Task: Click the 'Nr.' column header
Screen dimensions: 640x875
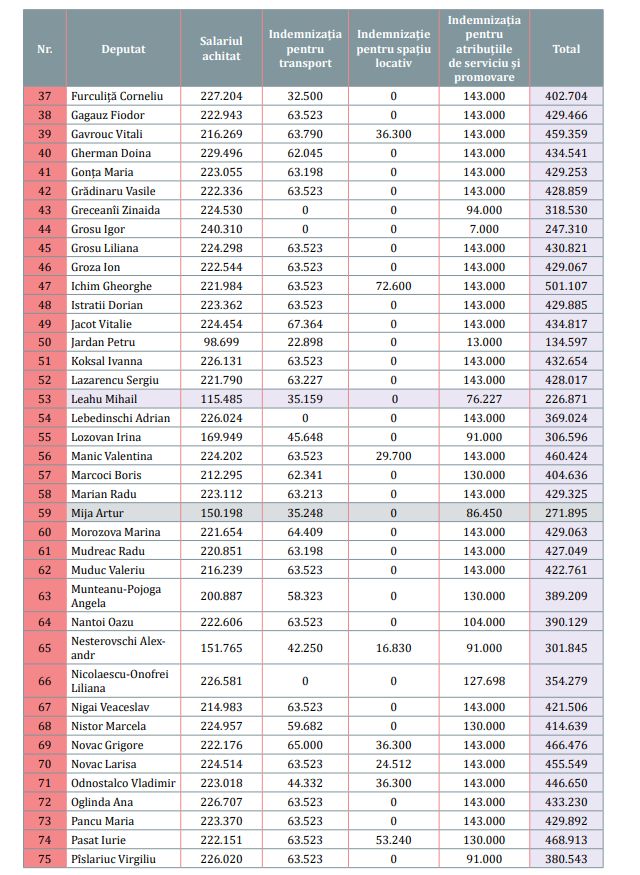Action: [x=45, y=49]
